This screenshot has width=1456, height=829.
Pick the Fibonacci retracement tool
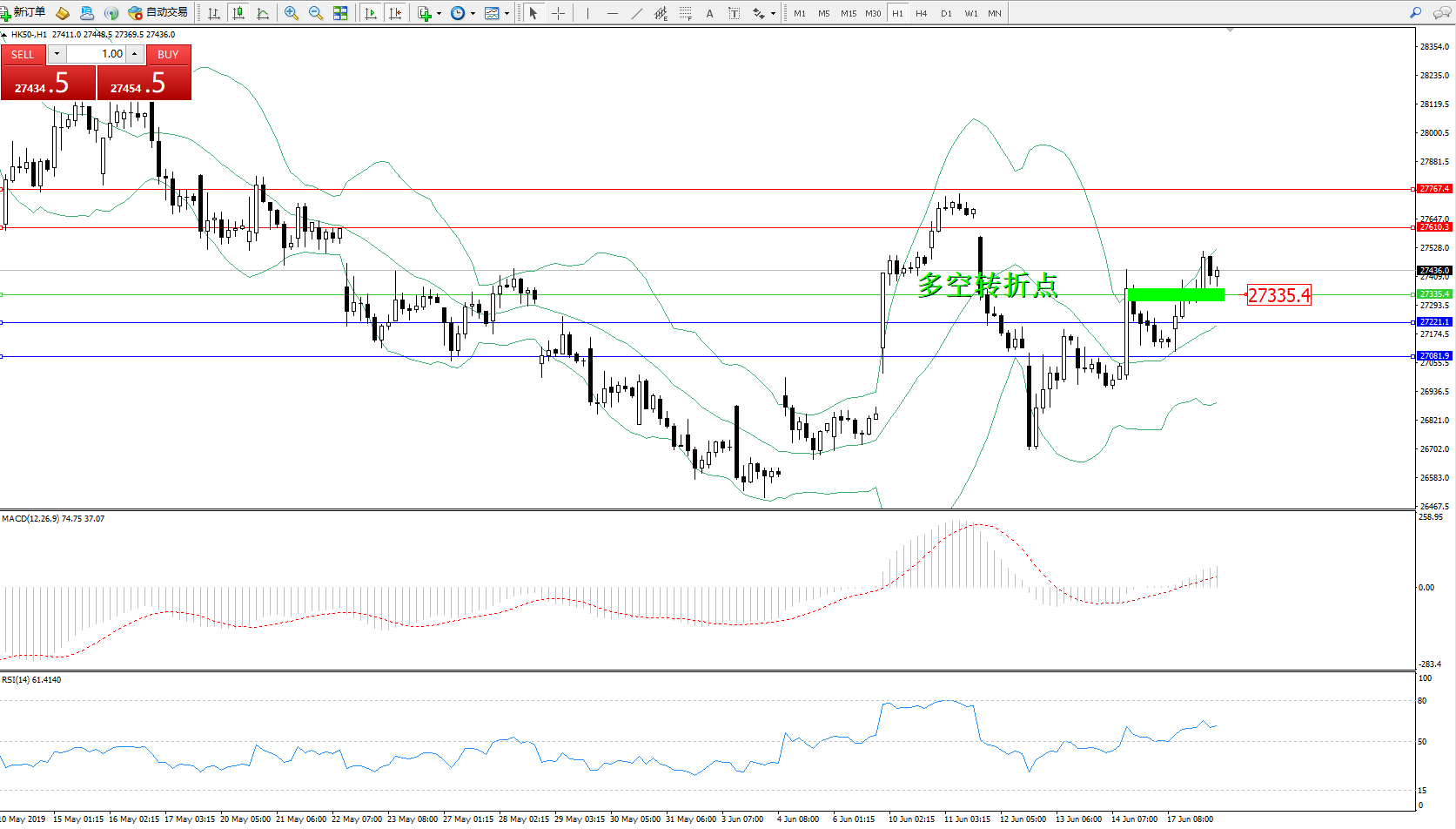(x=686, y=13)
